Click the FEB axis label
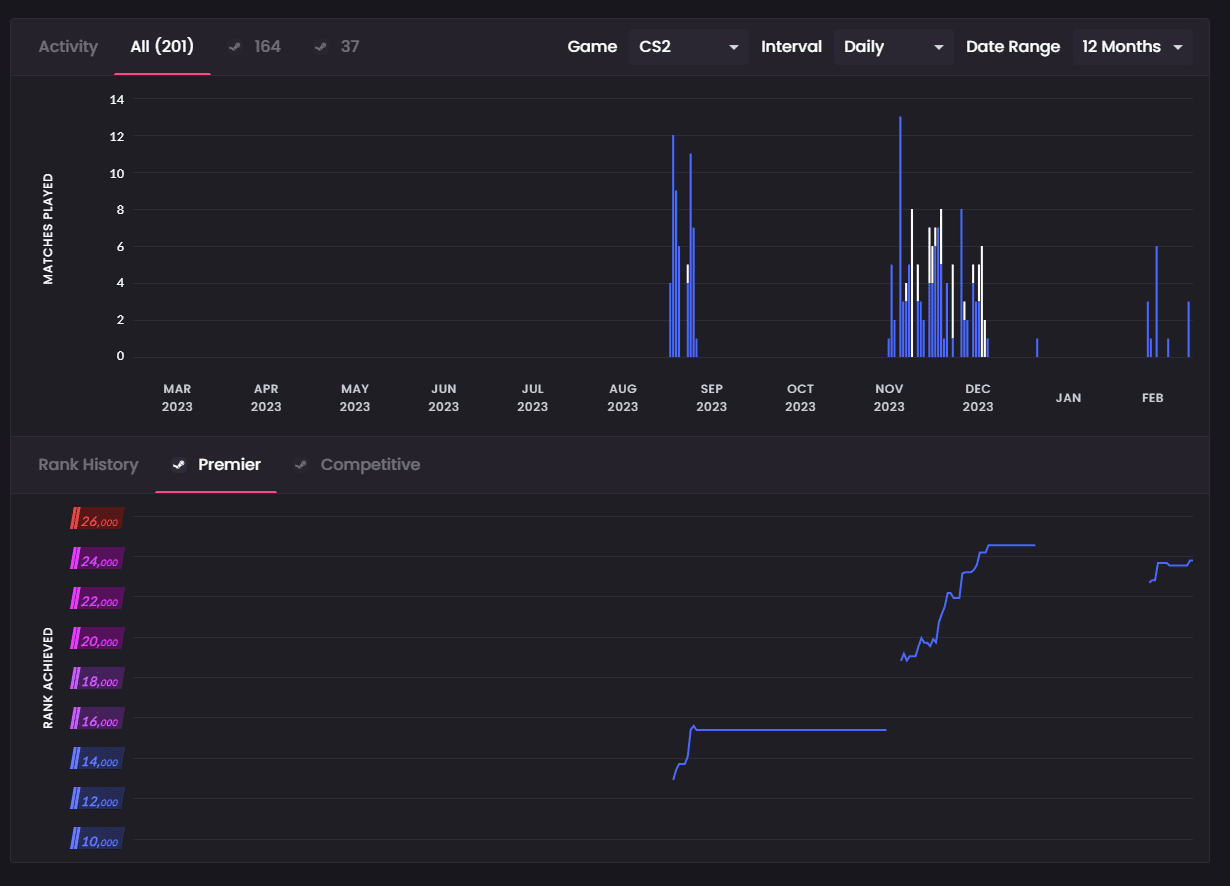Screen dimensions: 1230x886 tap(1153, 398)
